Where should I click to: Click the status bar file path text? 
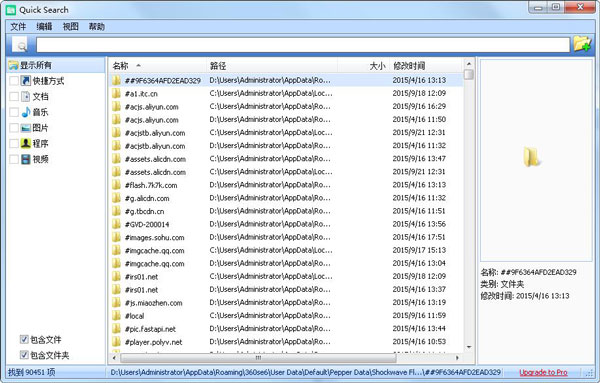[x=305, y=372]
